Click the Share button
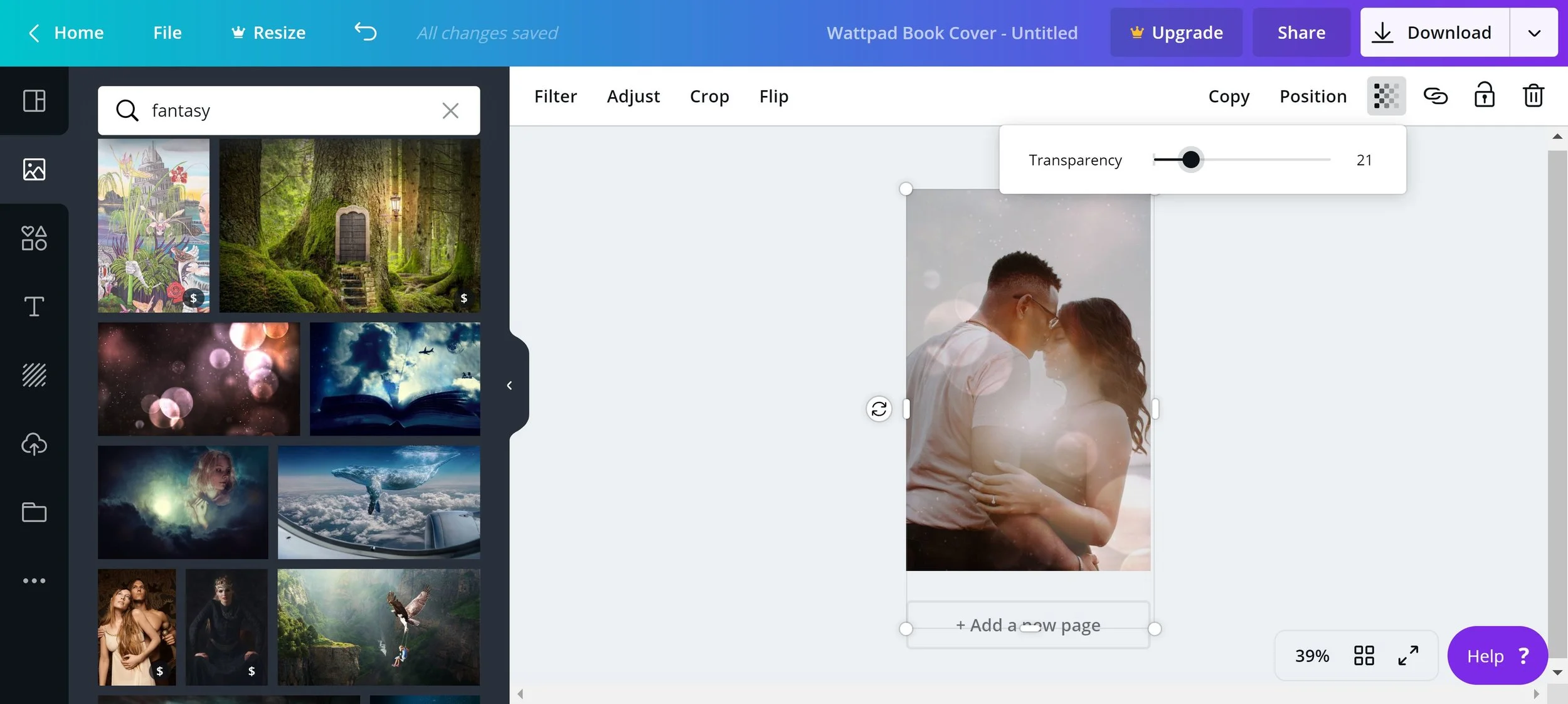Viewport: 1568px width, 704px height. pyautogui.click(x=1301, y=33)
